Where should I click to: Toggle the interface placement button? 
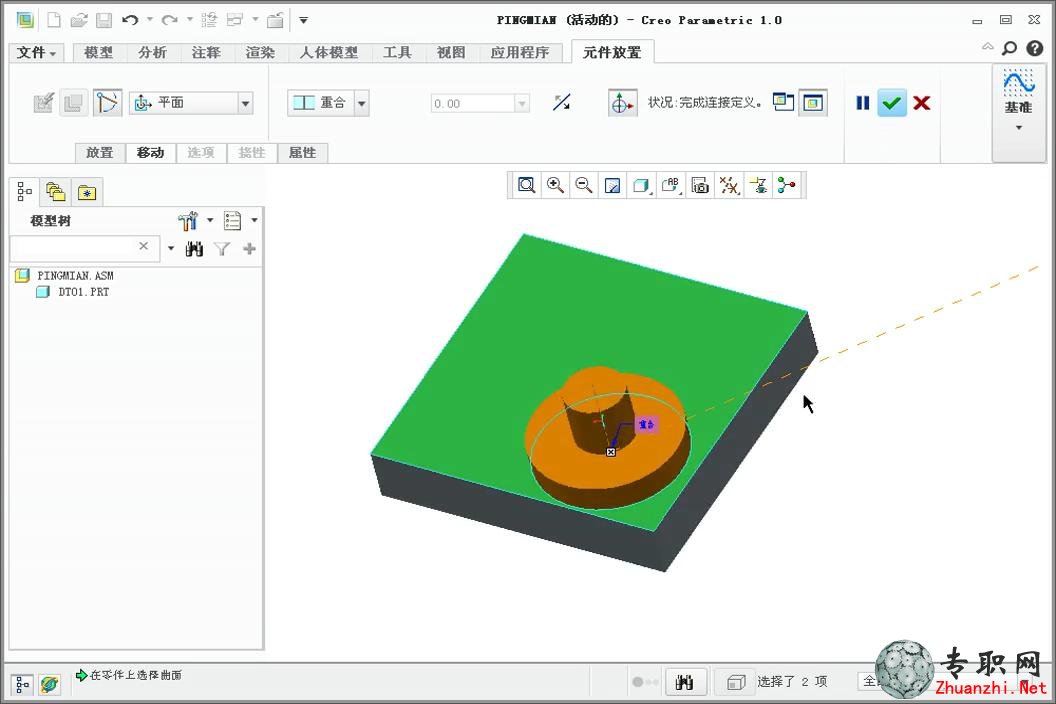coord(44,103)
